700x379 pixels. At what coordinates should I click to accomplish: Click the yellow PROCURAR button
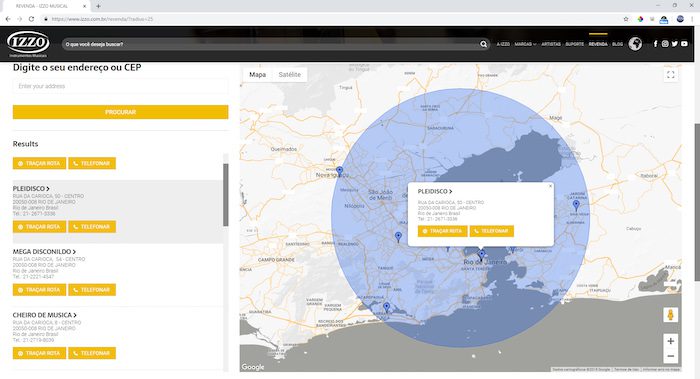click(x=121, y=112)
